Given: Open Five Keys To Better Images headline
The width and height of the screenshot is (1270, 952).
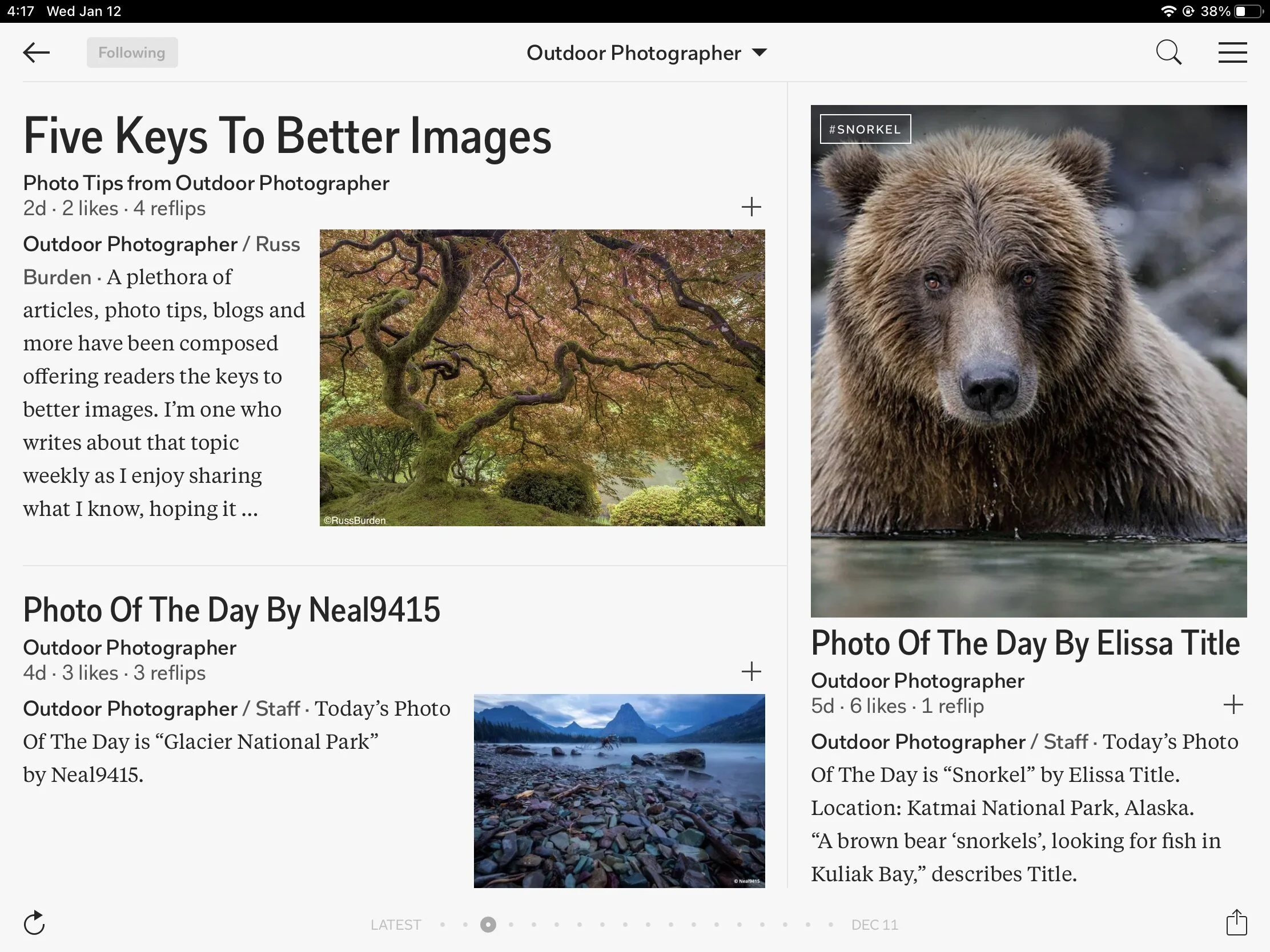Looking at the screenshot, I should [287, 136].
